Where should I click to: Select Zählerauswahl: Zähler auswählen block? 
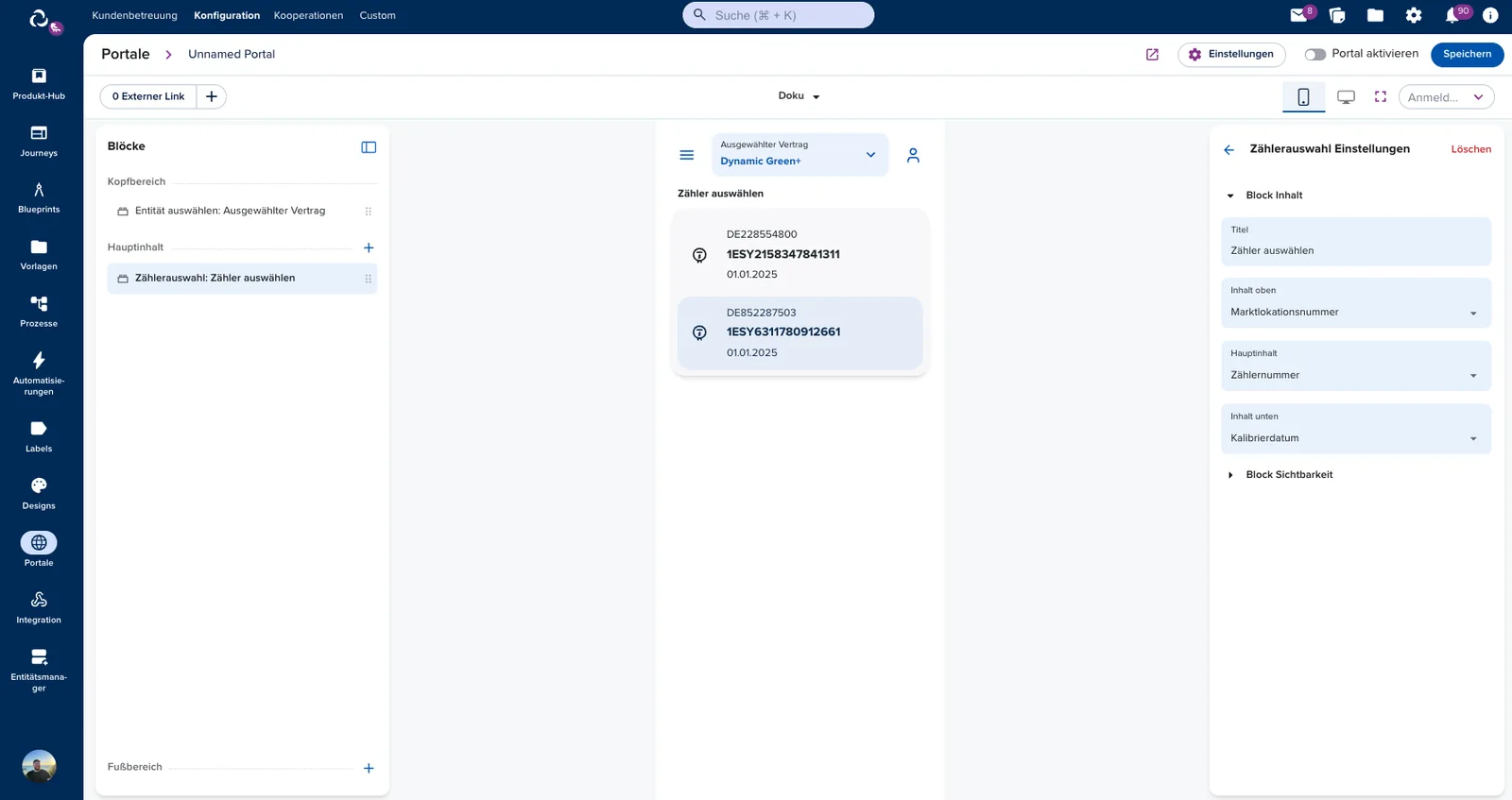(242, 279)
